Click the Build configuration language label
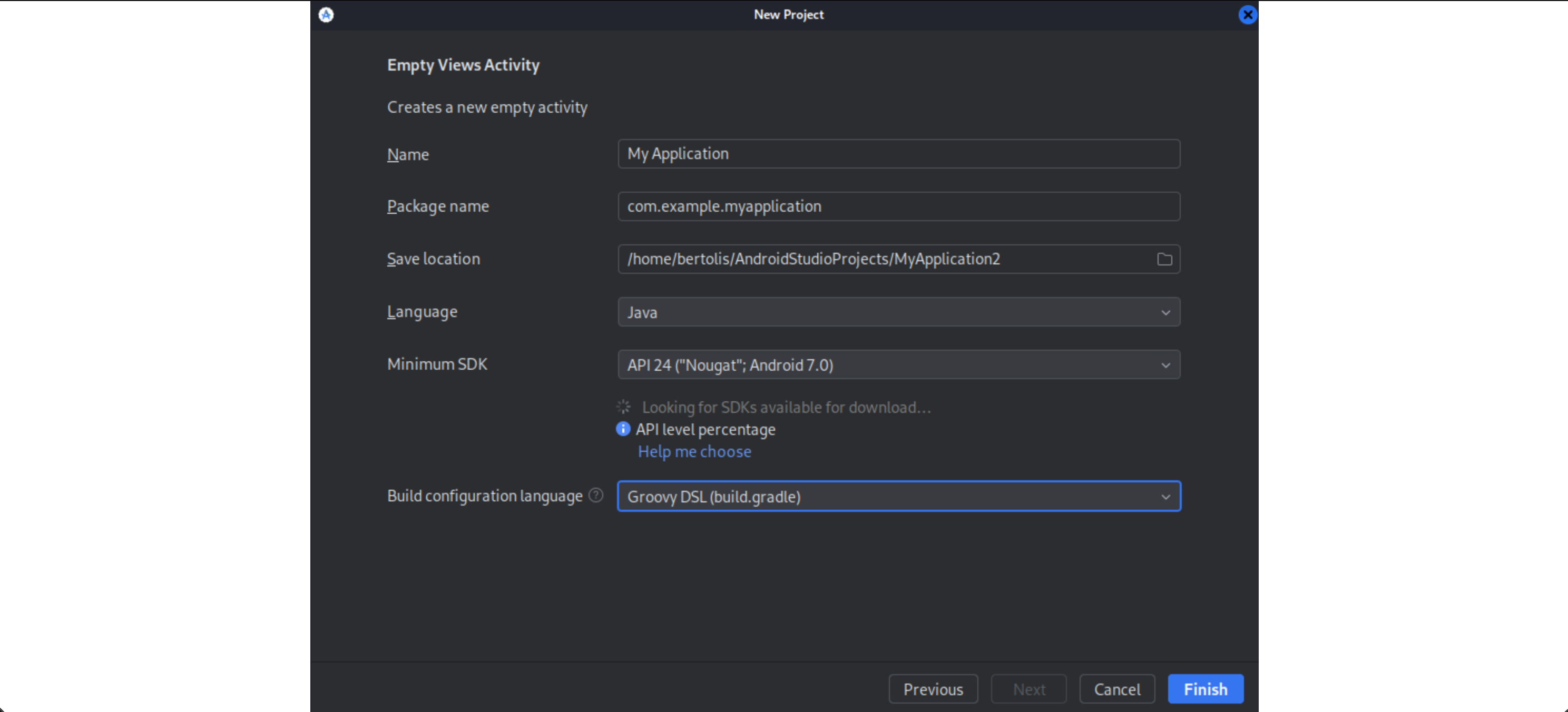This screenshot has width=1568, height=712. tap(485, 496)
